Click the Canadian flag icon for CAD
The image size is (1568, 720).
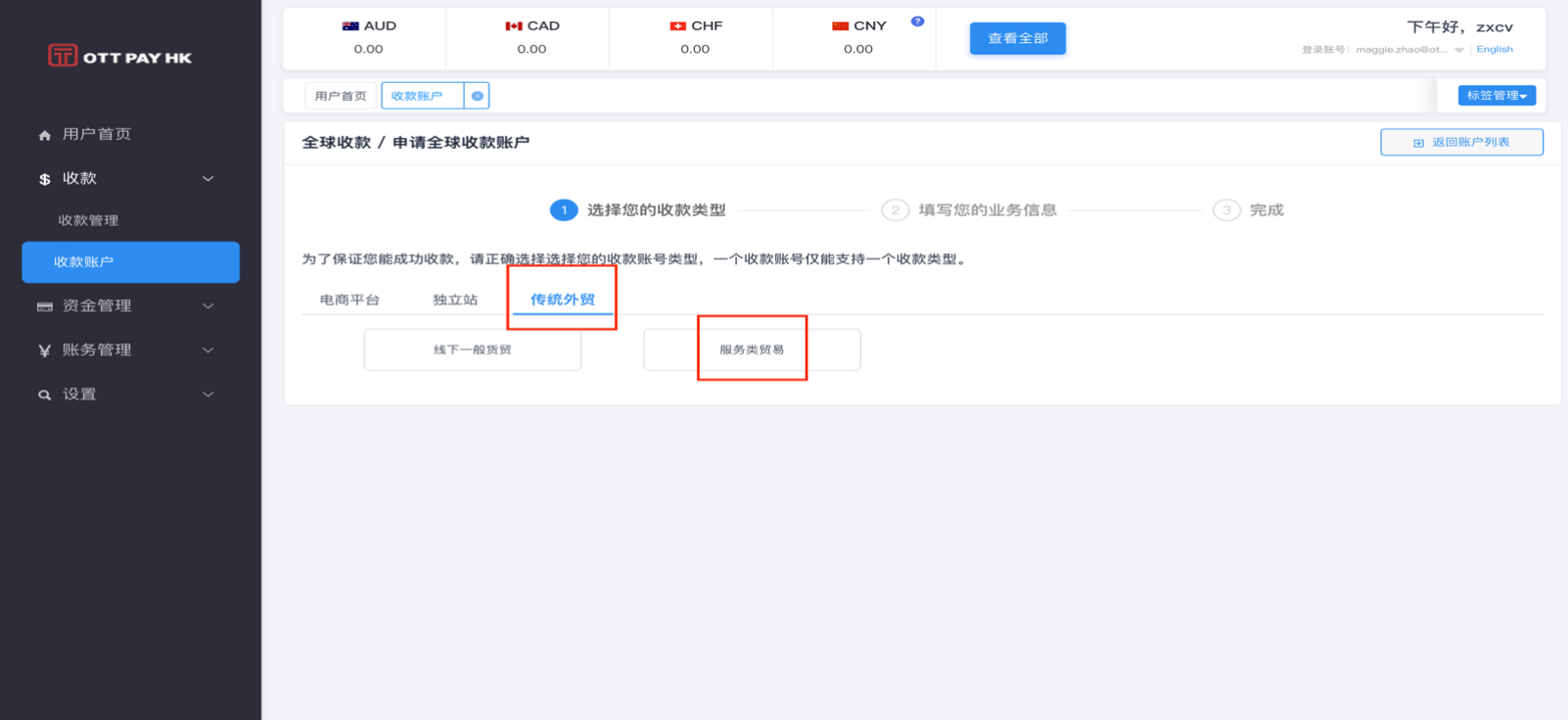(514, 26)
